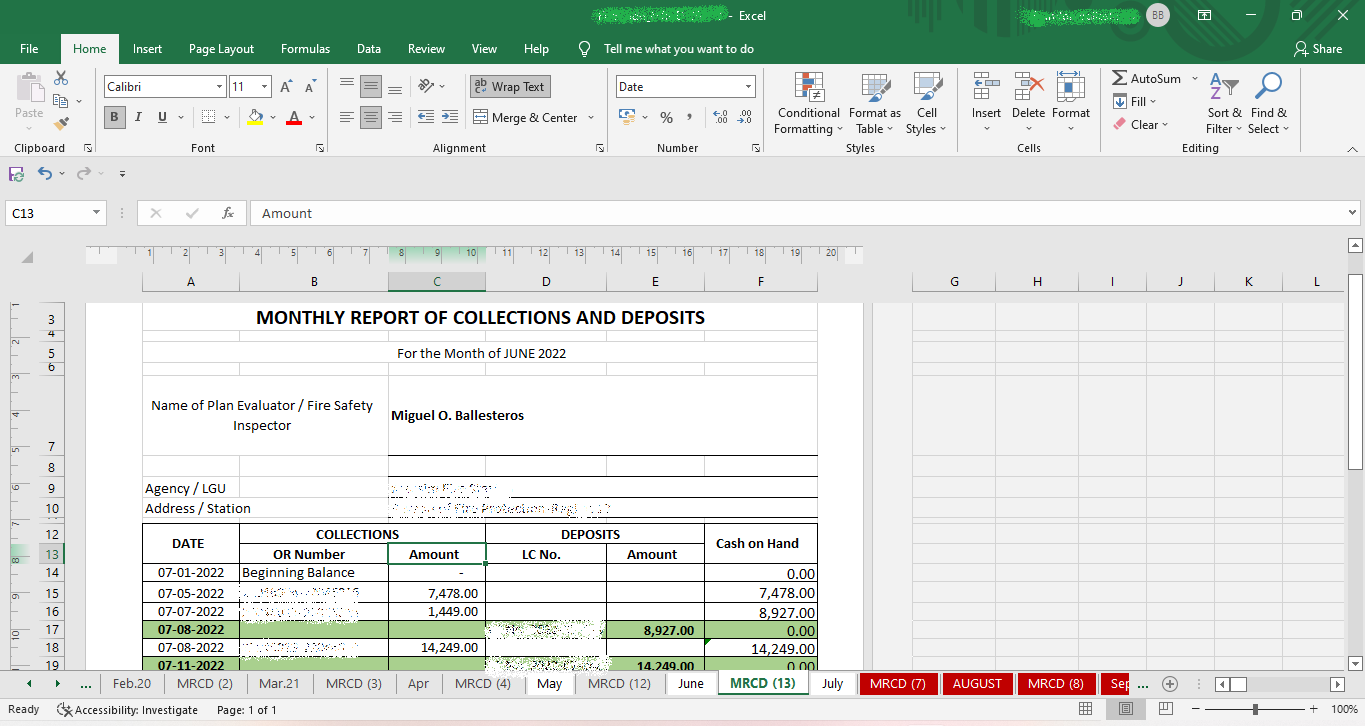Click the zoom slider in status bar
The width and height of the screenshot is (1365, 726).
1254,709
